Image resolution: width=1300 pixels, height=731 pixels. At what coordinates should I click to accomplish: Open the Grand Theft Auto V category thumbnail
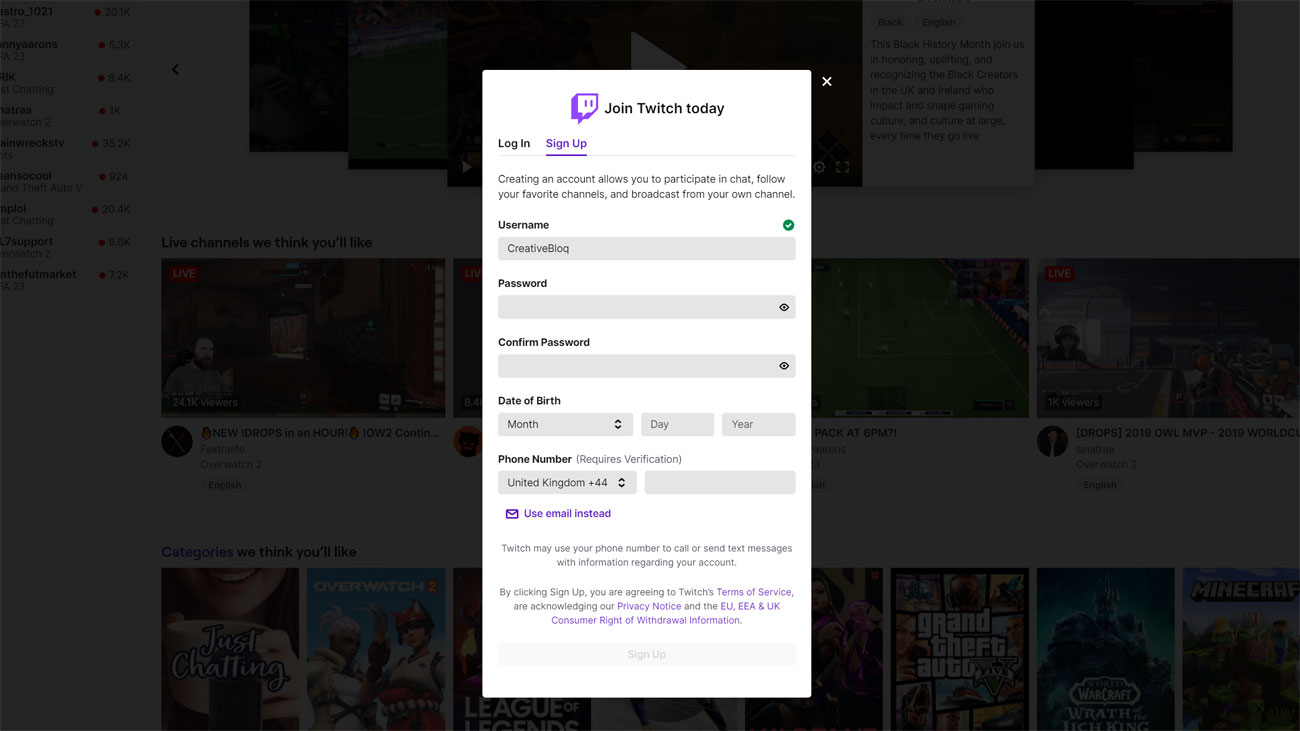(960, 649)
